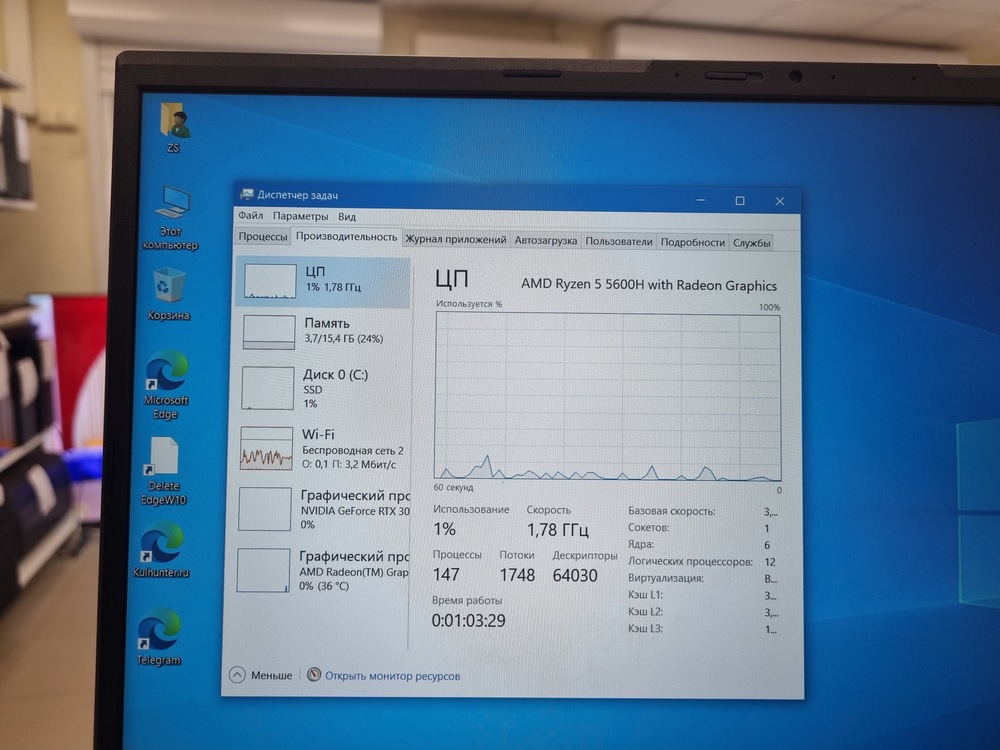Click the Логических процессоров label
Screen dimensions: 1000x750
click(x=690, y=561)
